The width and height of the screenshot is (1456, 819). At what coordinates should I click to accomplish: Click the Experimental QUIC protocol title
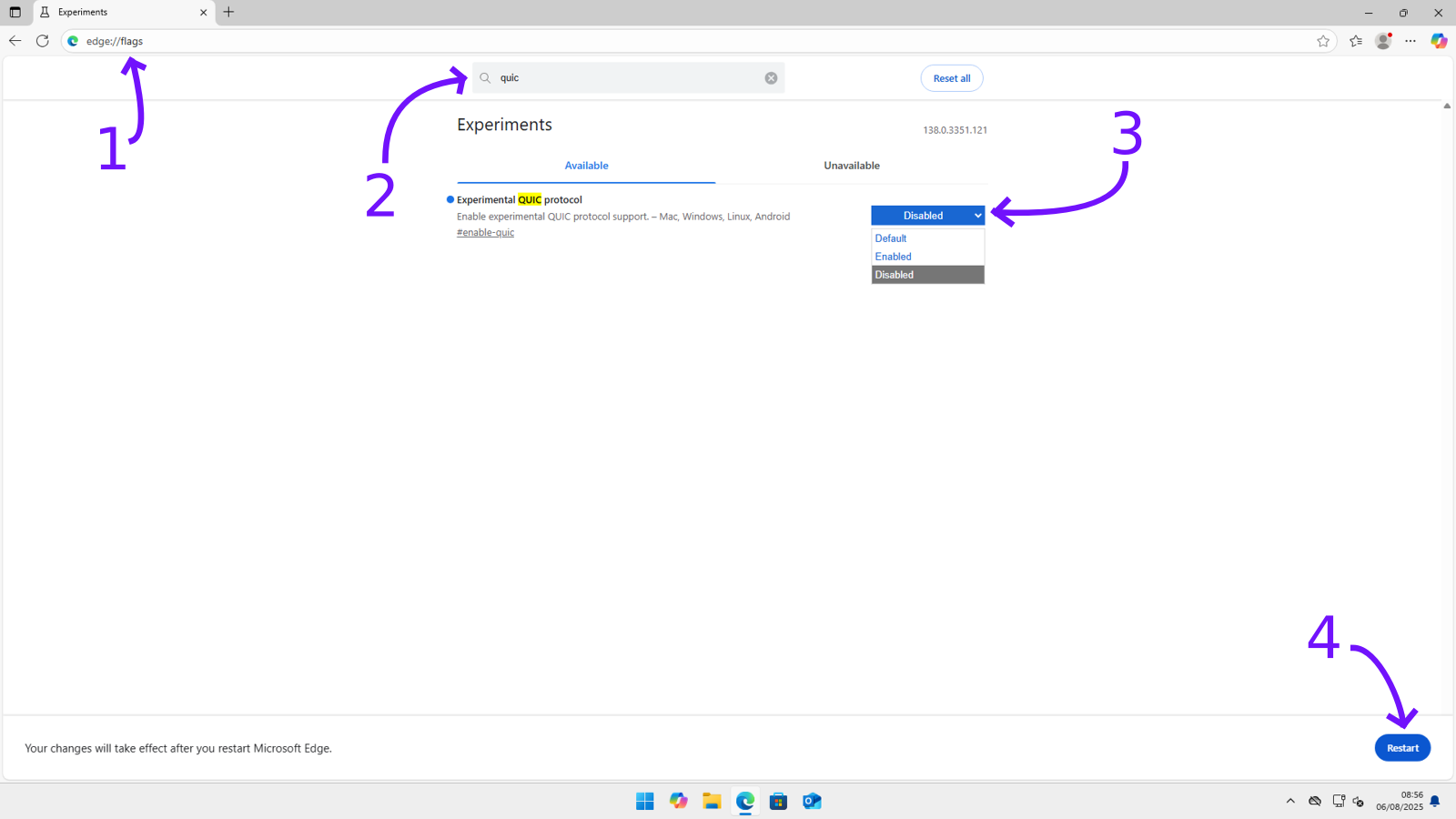point(520,199)
